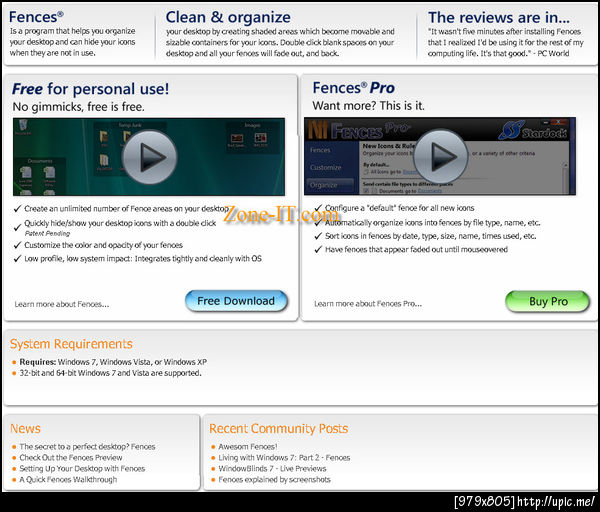Screen dimensions: 600x512
Task: Open community post 'Awesom Fences!'
Action: [248, 447]
